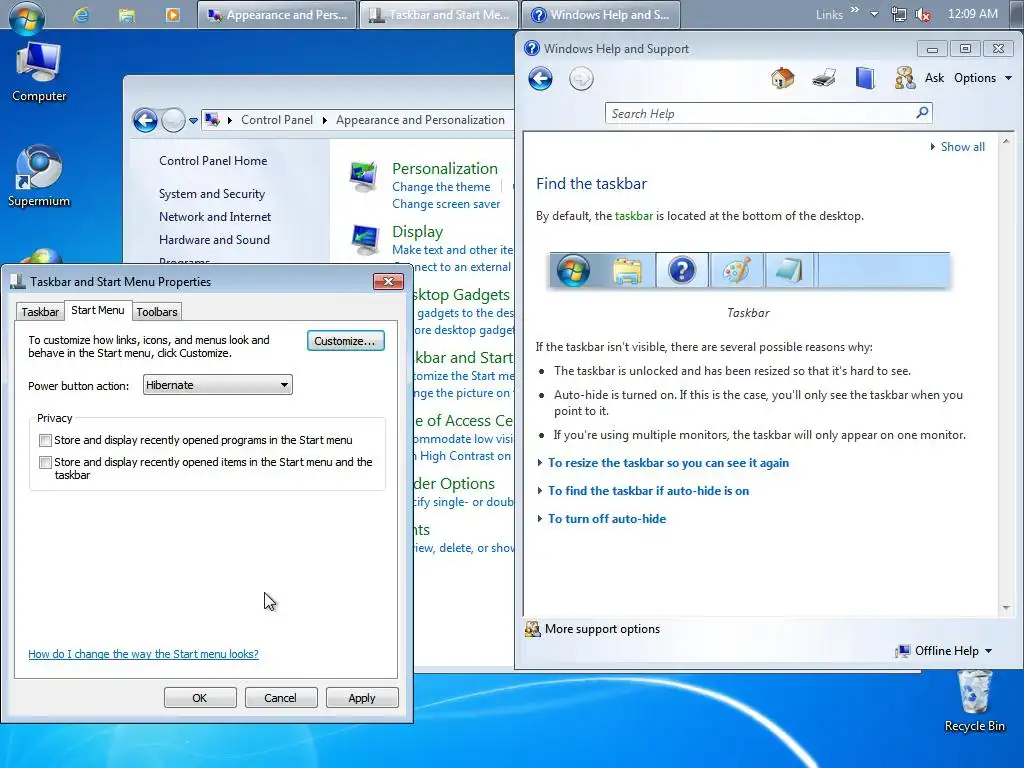Click the Control Panel address bar icon

click(212, 120)
